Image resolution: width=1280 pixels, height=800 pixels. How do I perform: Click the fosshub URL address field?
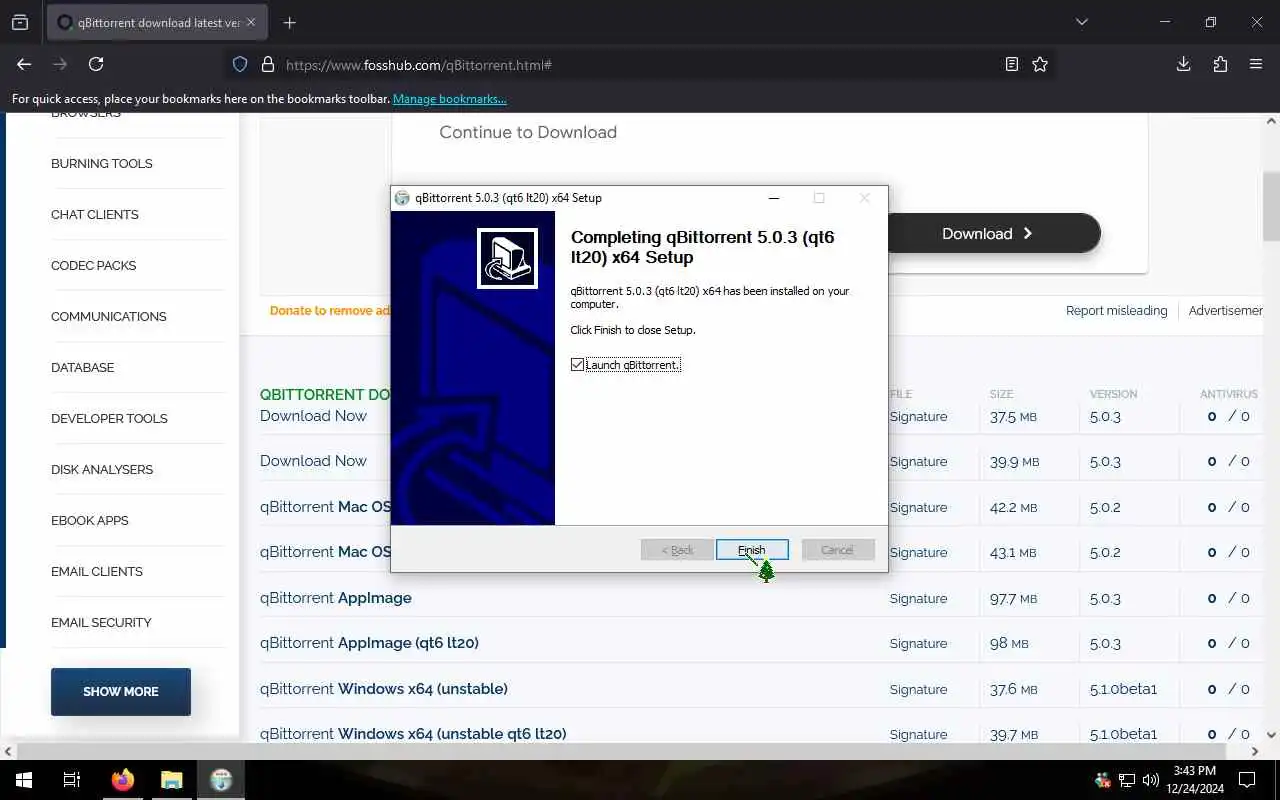tap(640, 64)
